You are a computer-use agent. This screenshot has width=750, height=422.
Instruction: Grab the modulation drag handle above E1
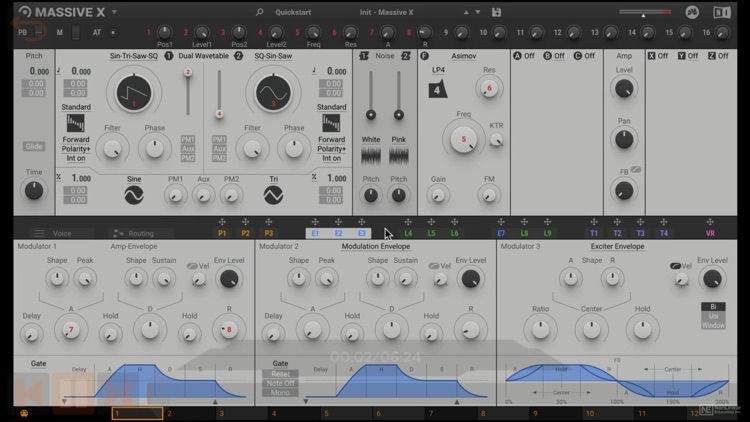(315, 222)
